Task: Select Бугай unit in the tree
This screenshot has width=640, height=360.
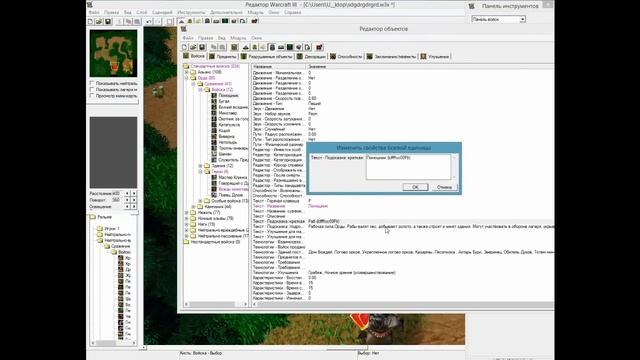Action: pos(224,101)
